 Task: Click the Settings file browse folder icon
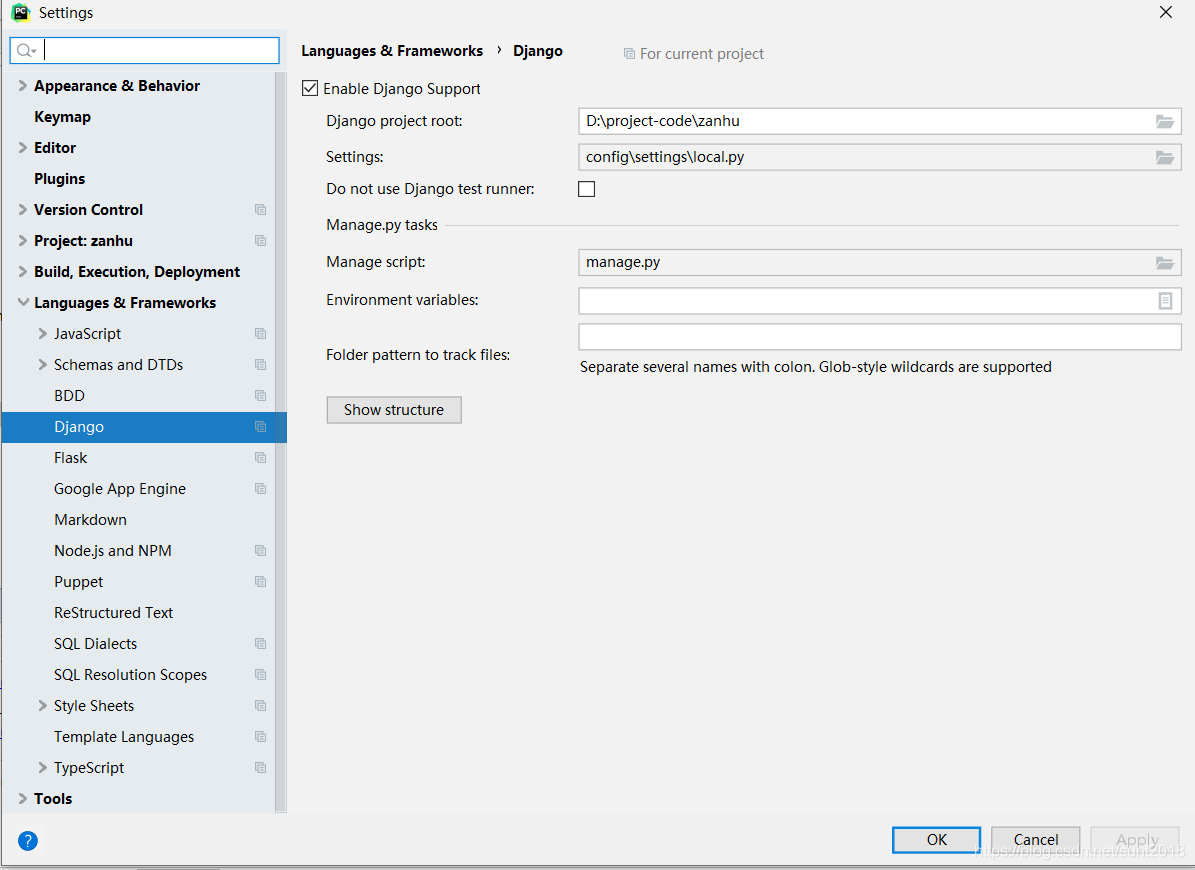(1164, 157)
